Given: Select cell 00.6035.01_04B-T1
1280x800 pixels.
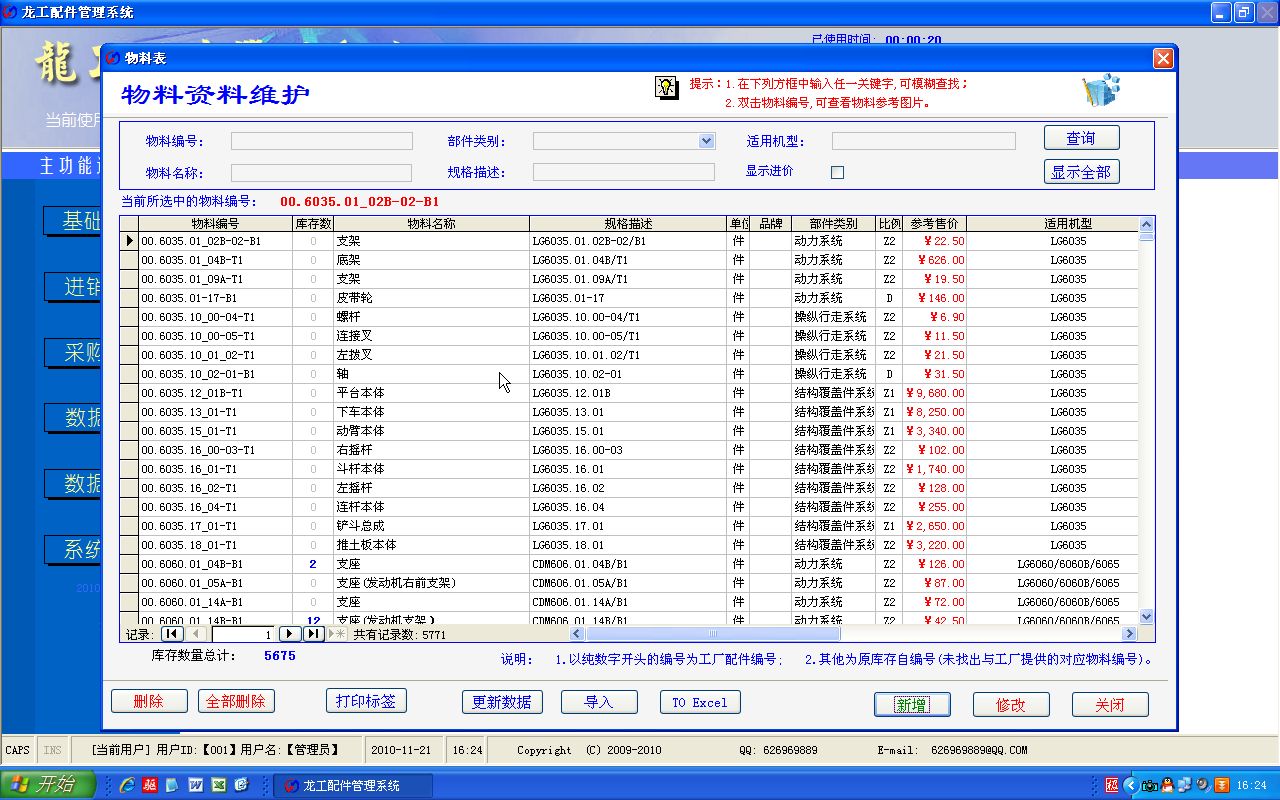Looking at the screenshot, I should point(215,260).
